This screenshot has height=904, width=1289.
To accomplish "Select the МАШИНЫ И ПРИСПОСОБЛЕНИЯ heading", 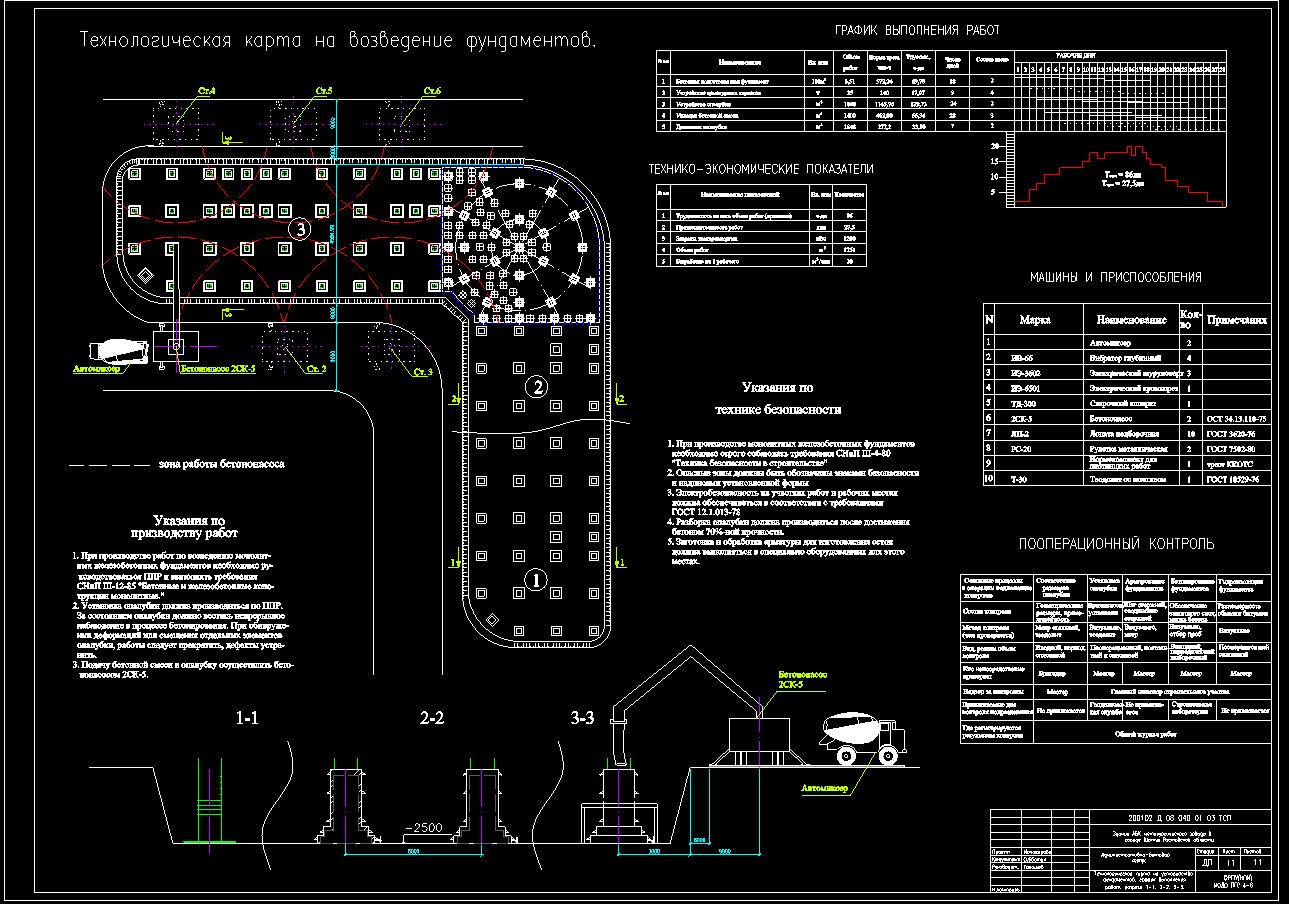I will (x=1115, y=278).
